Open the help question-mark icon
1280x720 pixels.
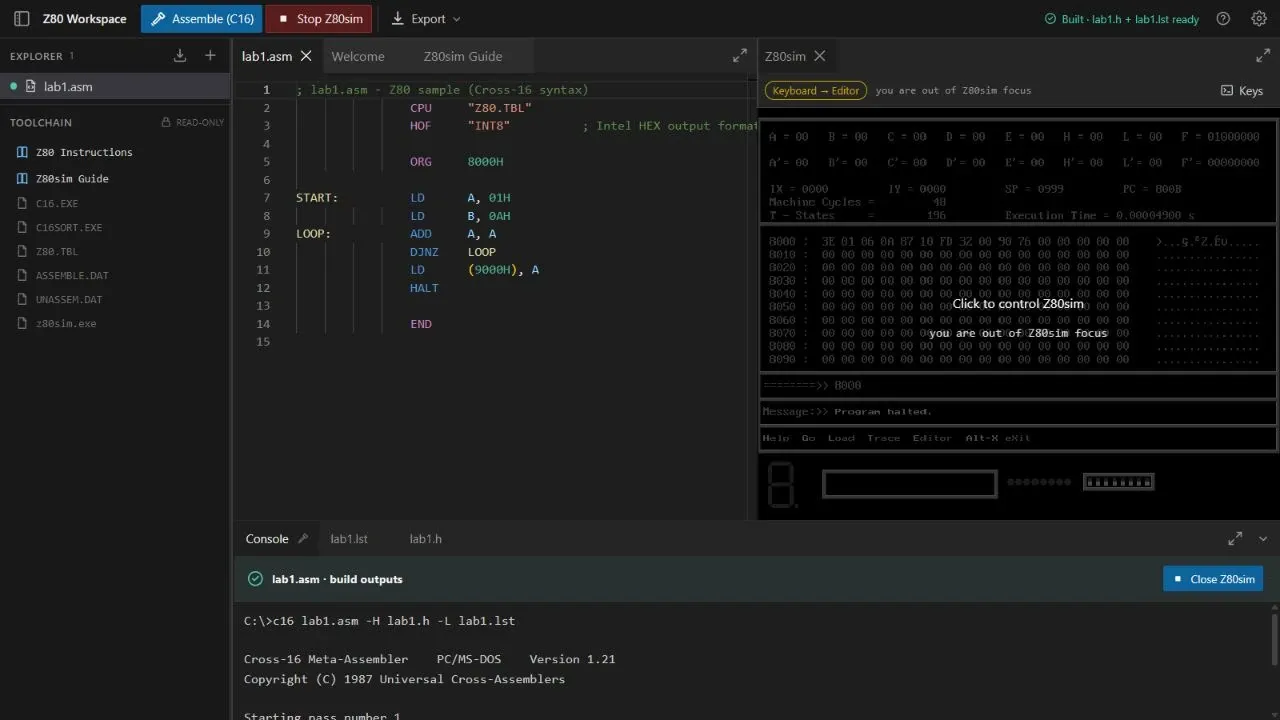coord(1223,19)
